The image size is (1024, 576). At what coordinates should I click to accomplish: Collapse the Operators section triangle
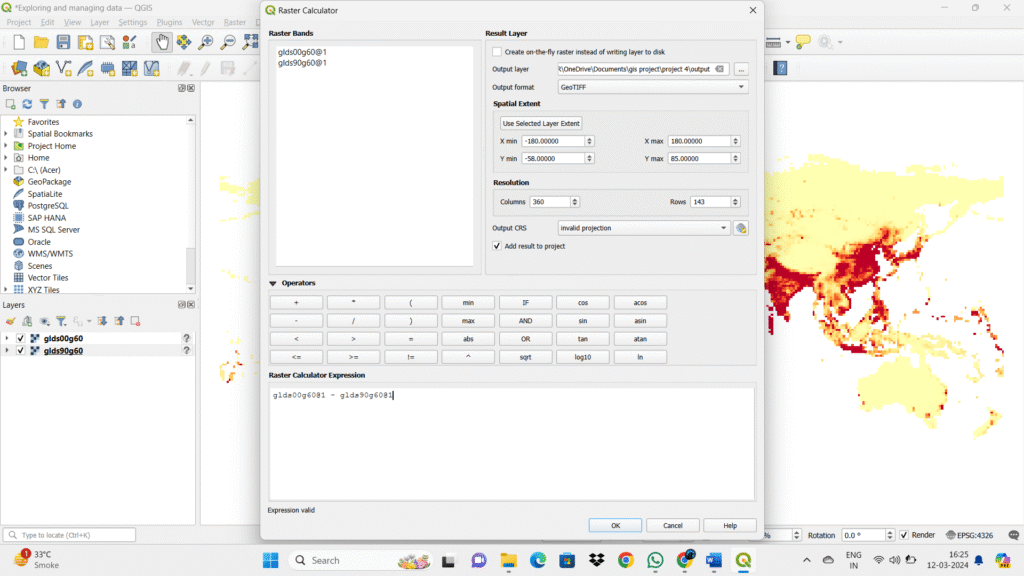pyautogui.click(x=273, y=283)
